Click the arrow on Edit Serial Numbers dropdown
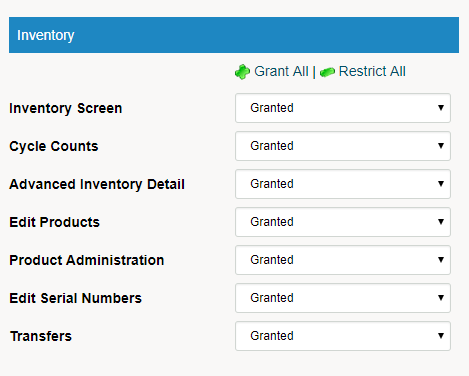 point(441,298)
